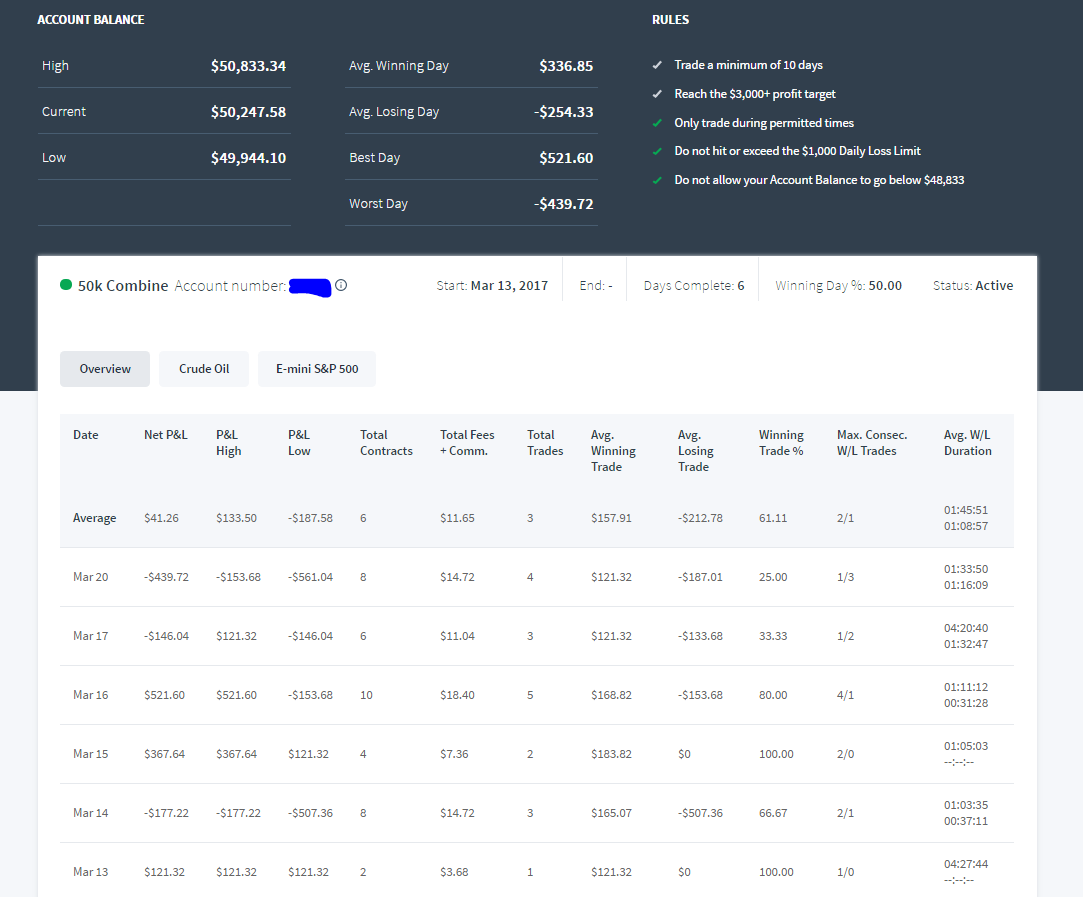Click green checkmark for Daily Loss Limit
The width and height of the screenshot is (1083, 897).
pyautogui.click(x=657, y=151)
